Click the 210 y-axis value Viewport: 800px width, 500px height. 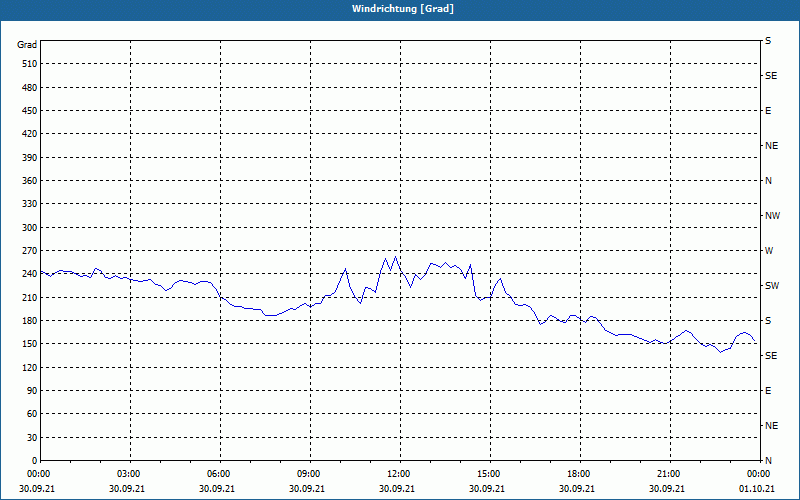click(29, 297)
